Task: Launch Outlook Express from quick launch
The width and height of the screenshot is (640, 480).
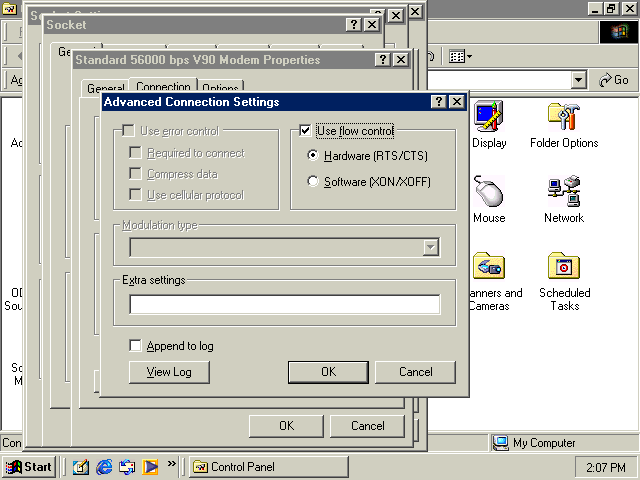Action: 127,467
